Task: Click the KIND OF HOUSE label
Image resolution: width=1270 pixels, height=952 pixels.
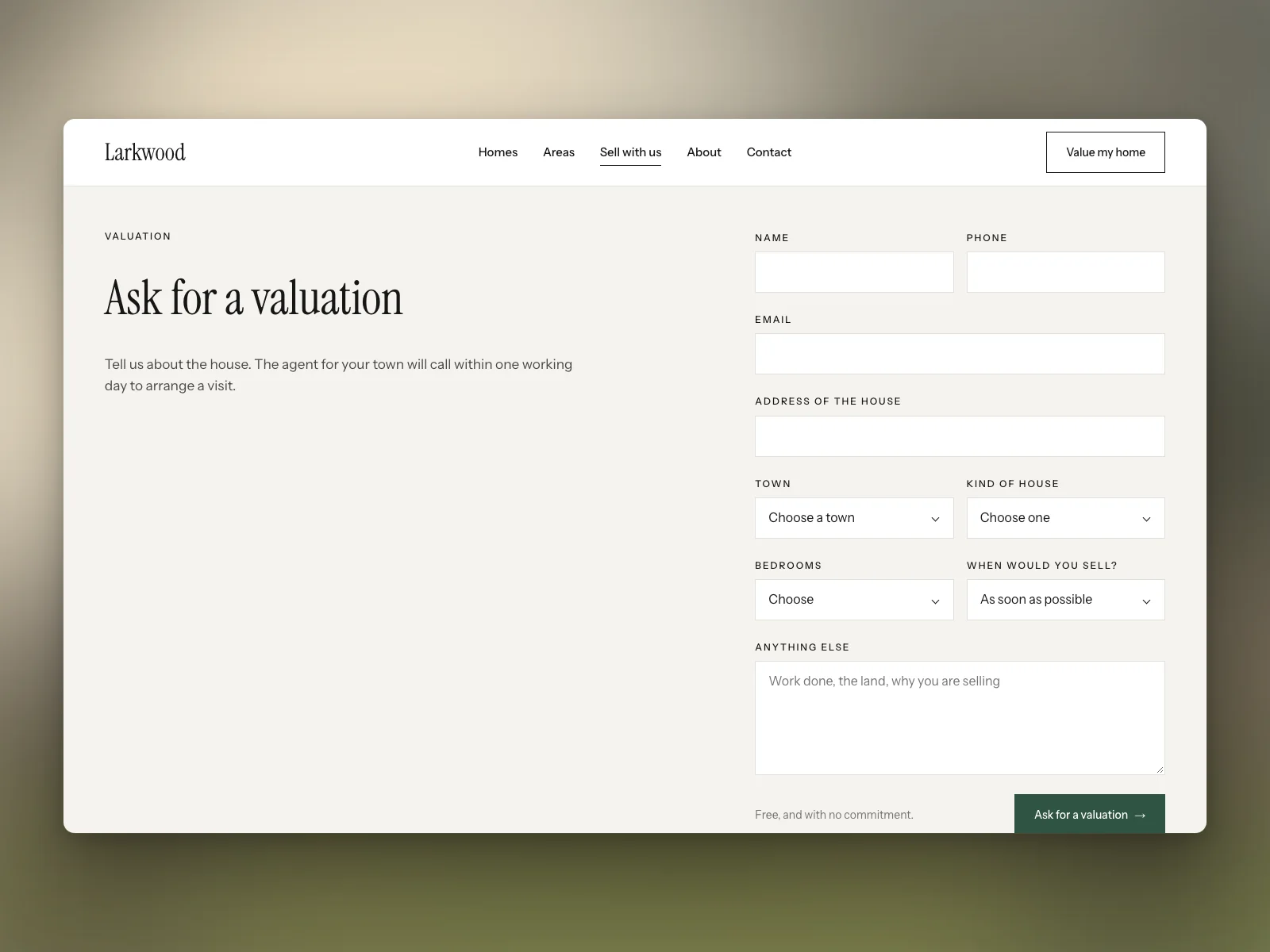Action: [1013, 484]
